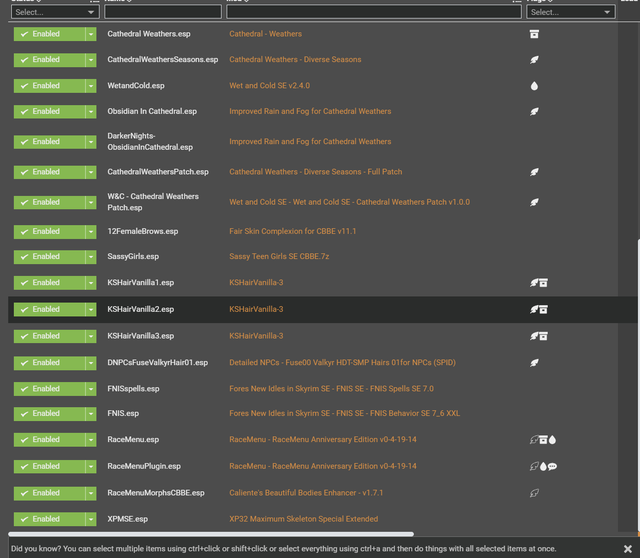Open Sassy Teen Girls SE CBBE.7z link

pyautogui.click(x=279, y=257)
